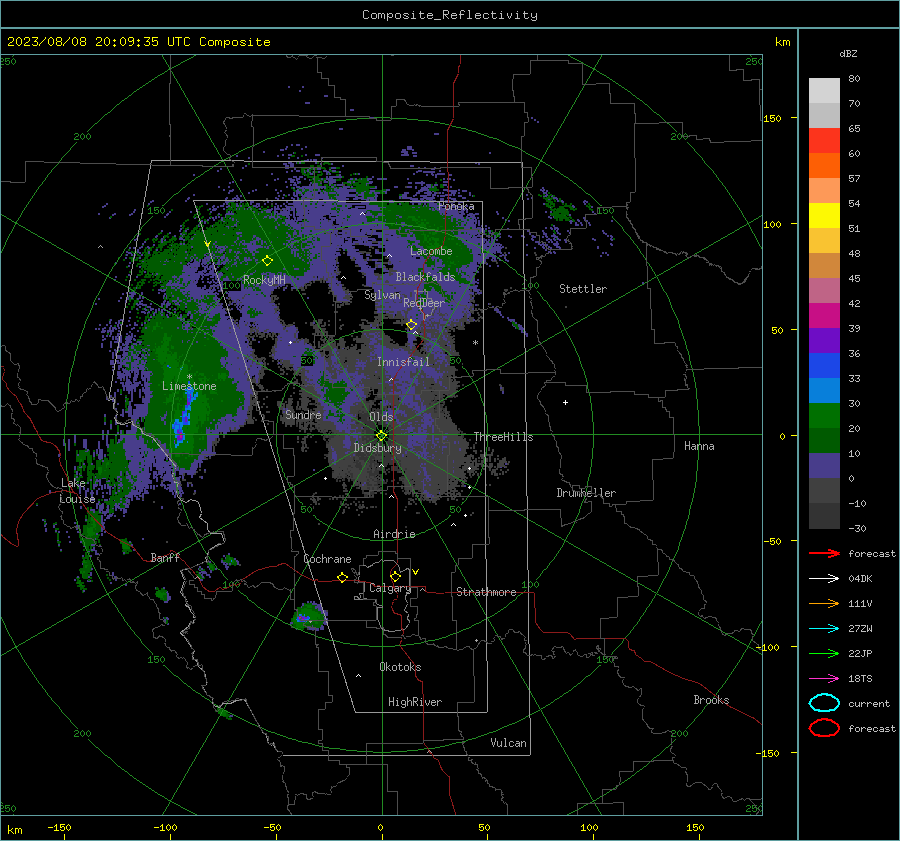Click the green 22JP arrow legend icon
Viewport: 900px width, 841px height.
(824, 653)
